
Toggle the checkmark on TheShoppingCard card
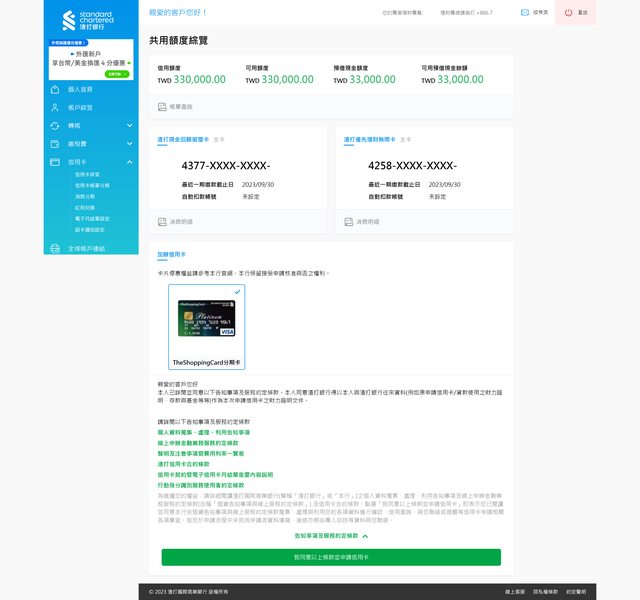click(x=237, y=291)
